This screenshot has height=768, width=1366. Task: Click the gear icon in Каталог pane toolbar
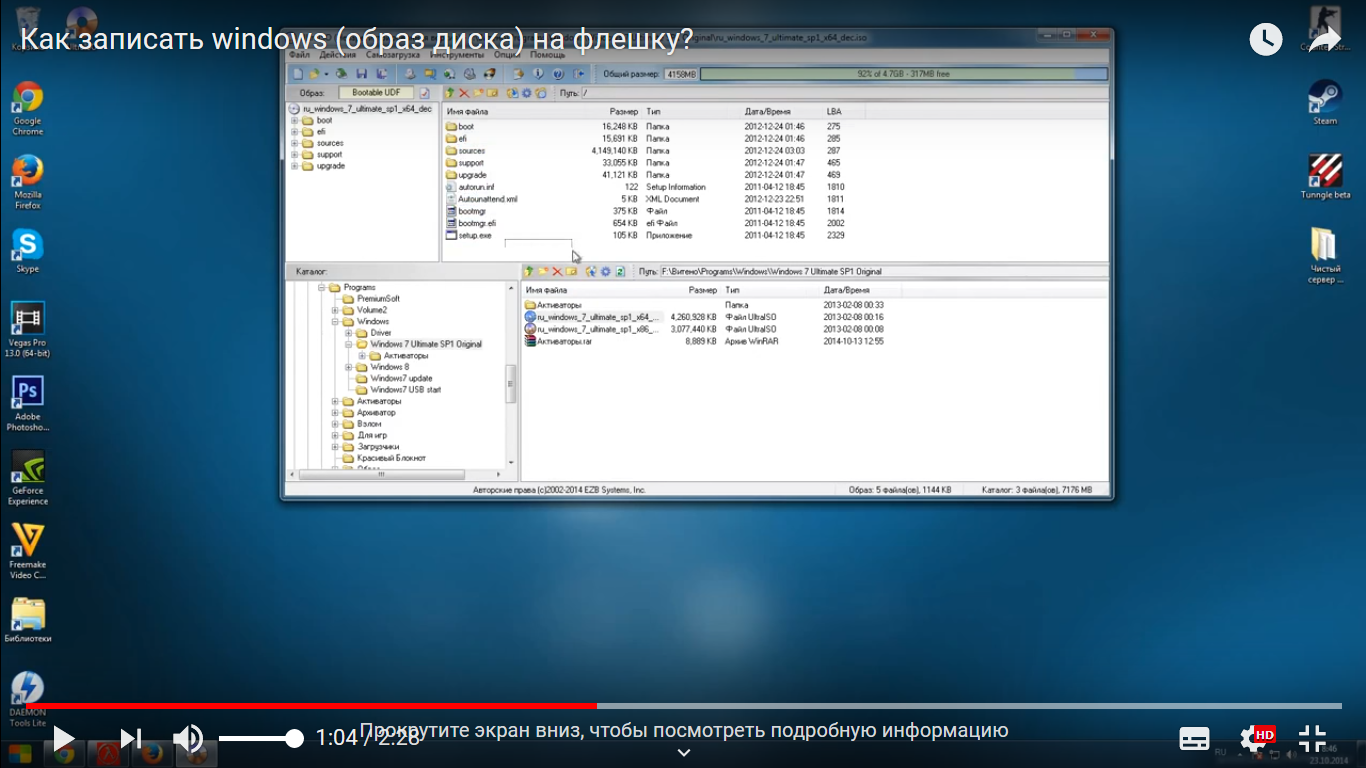click(x=606, y=271)
